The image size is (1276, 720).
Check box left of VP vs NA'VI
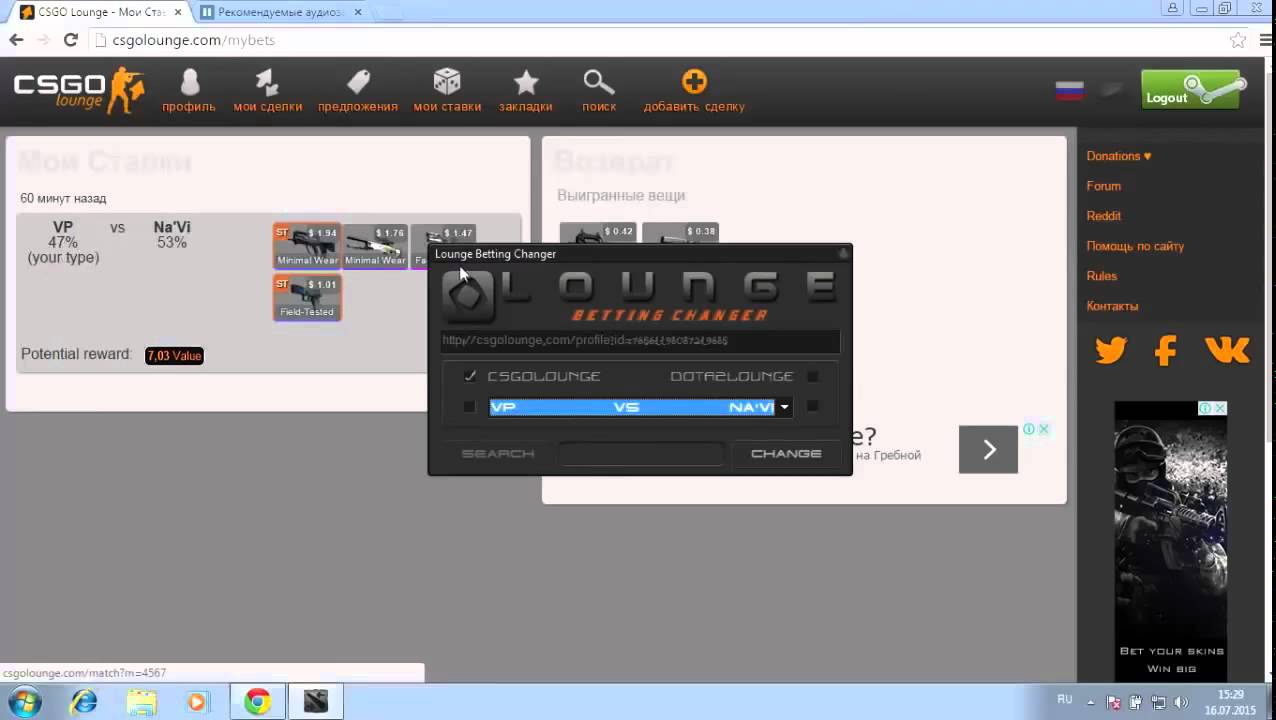pos(469,406)
